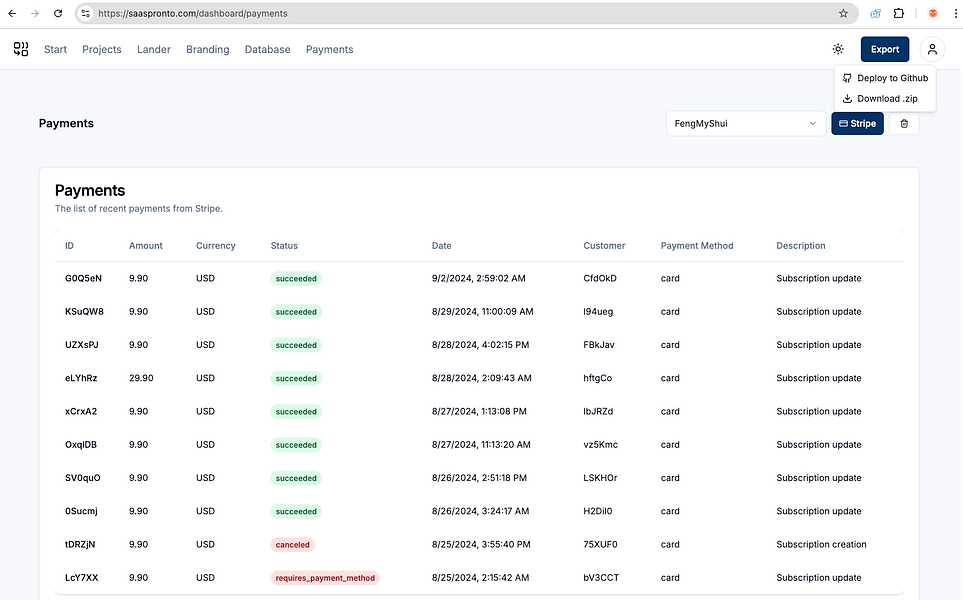Image resolution: width=963 pixels, height=600 pixels.
Task: View site information icon in address bar
Action: click(86, 14)
